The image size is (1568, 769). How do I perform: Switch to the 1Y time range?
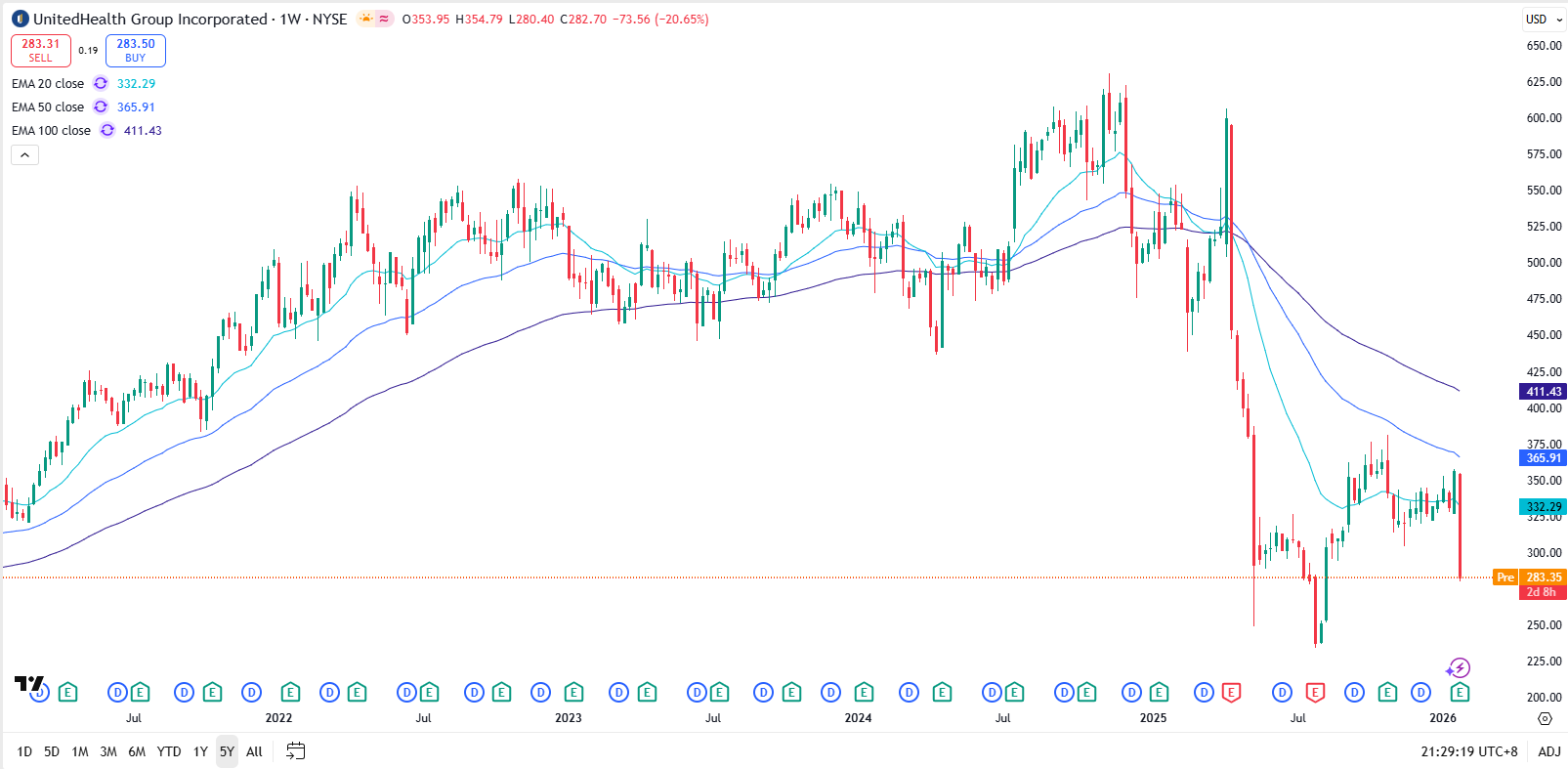pos(200,751)
